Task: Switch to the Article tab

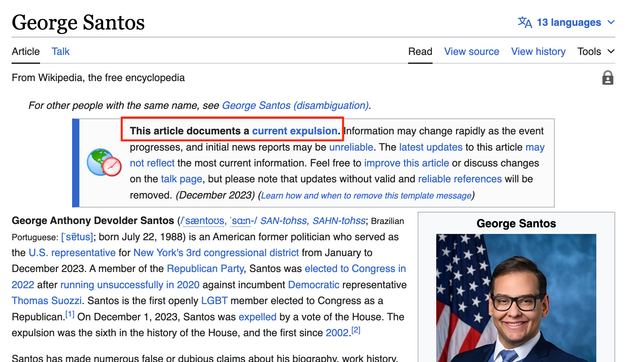Action: pos(26,52)
